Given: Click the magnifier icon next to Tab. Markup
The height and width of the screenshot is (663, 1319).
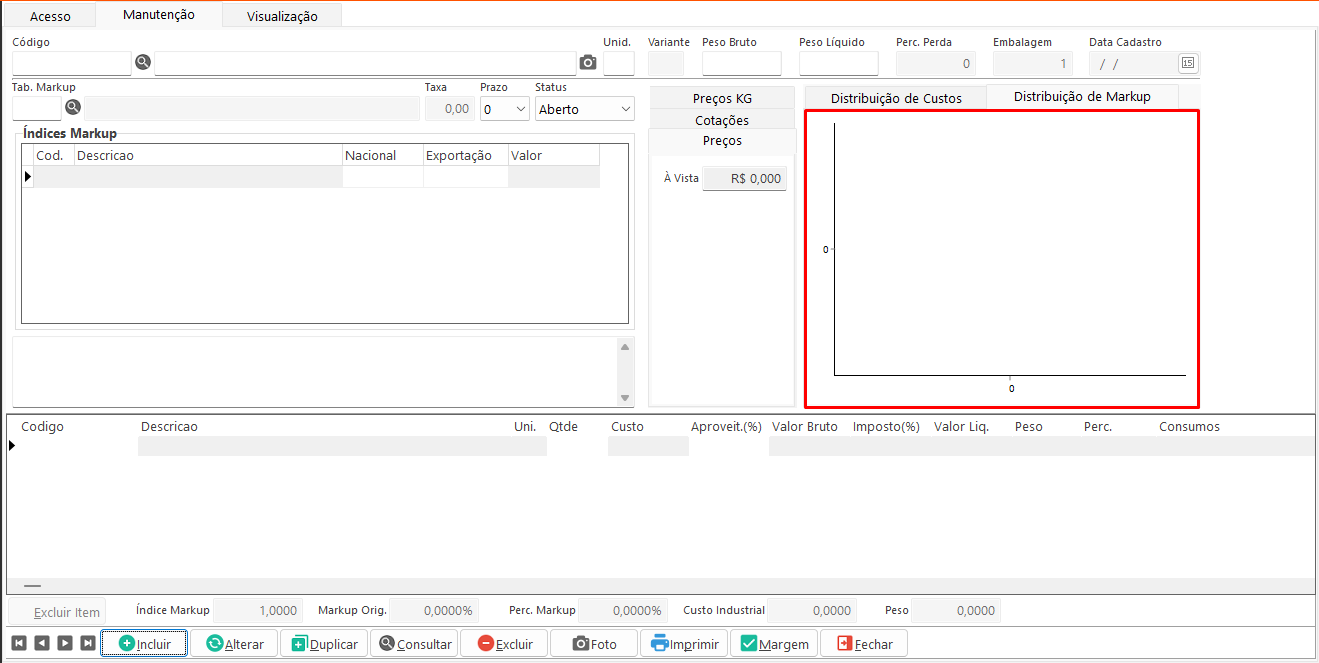Looking at the screenshot, I should coord(73,107).
